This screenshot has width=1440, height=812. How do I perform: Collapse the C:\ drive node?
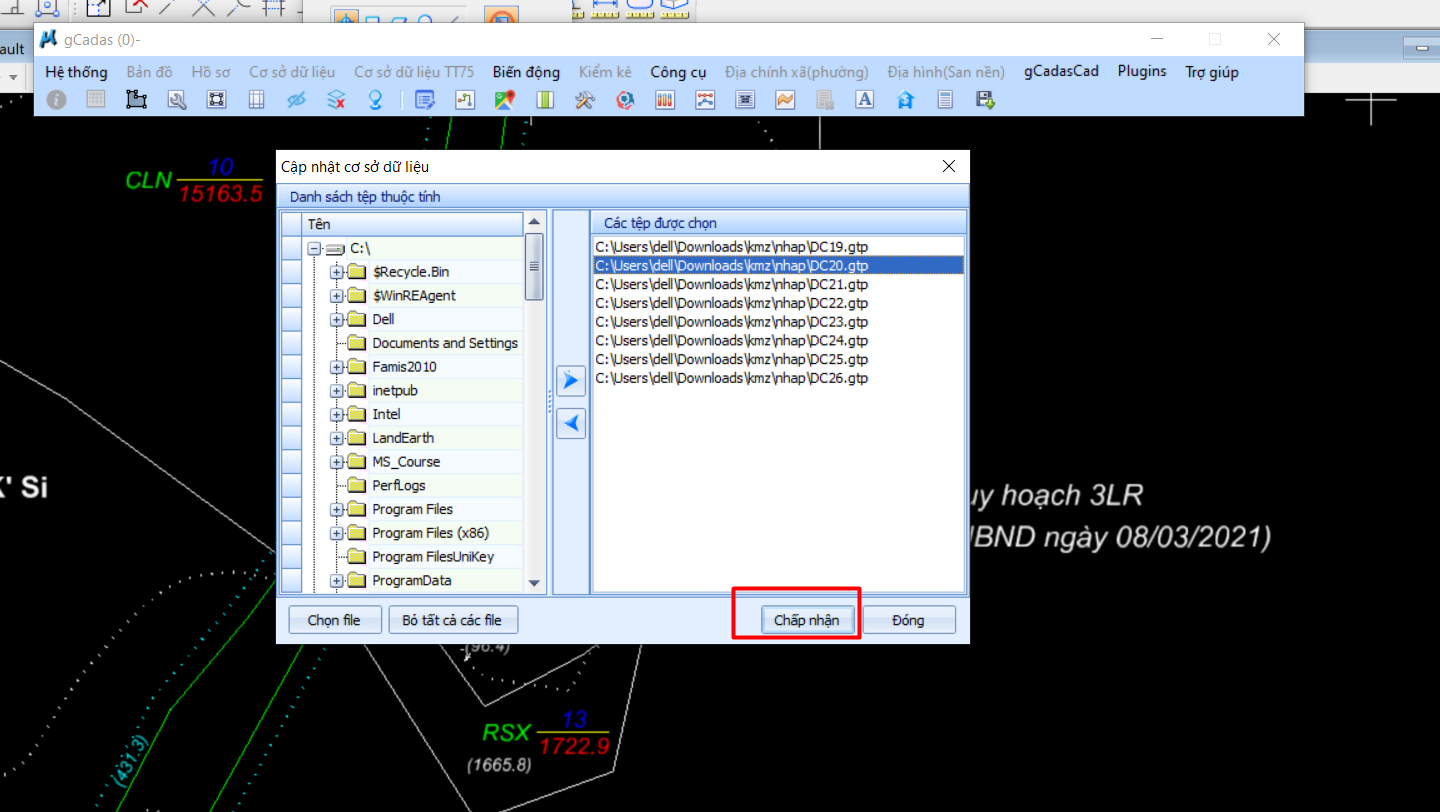(x=314, y=248)
